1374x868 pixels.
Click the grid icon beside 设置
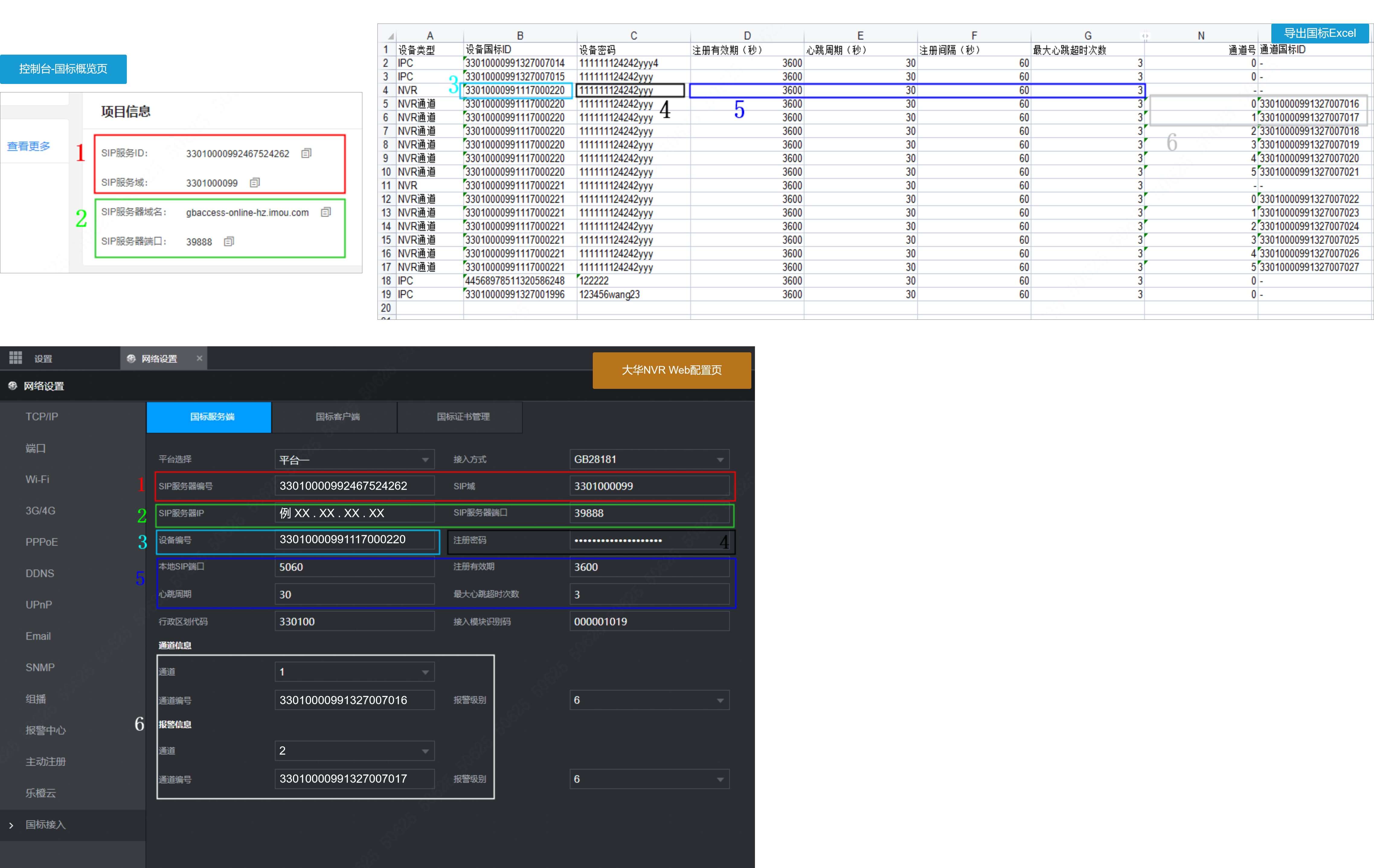[15, 358]
